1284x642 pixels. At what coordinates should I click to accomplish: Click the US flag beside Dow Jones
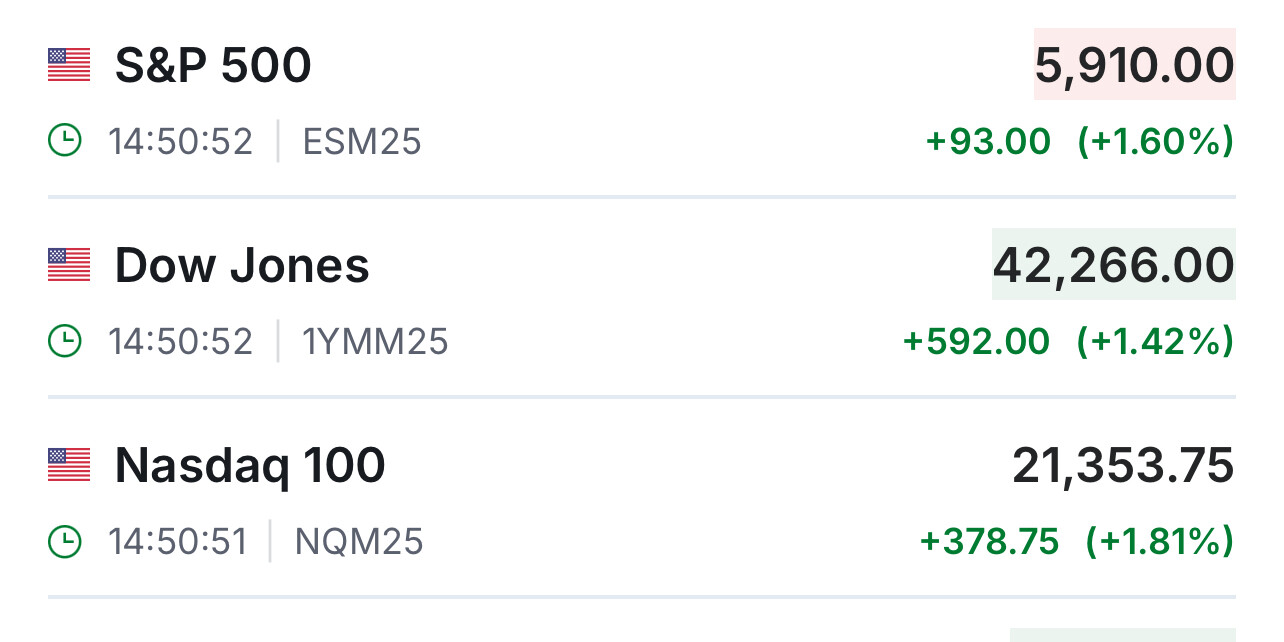(69, 265)
